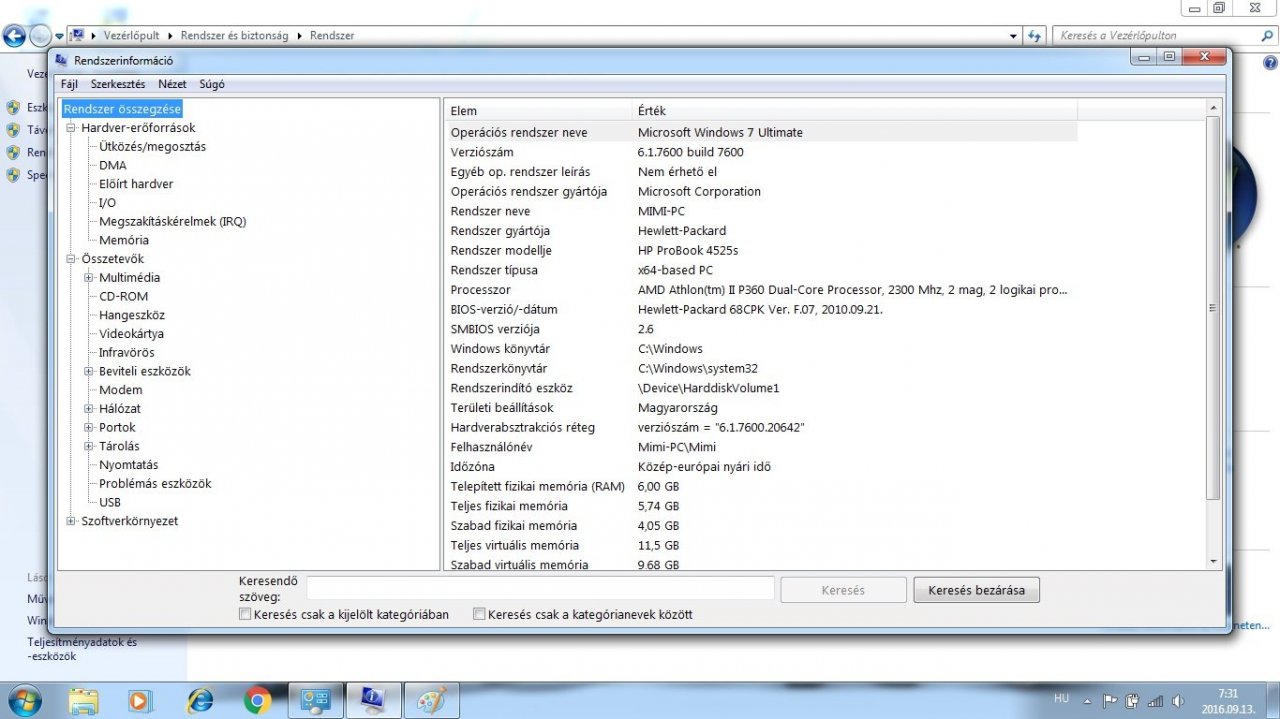Switch to Control Panel taskbar window
1280x719 pixels.
coord(315,701)
